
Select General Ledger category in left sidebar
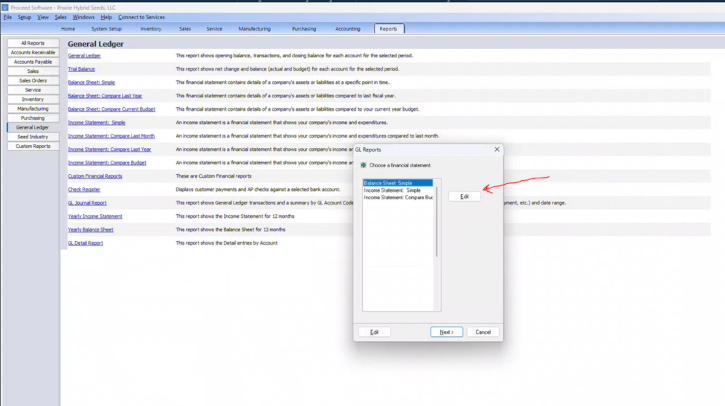[33, 127]
